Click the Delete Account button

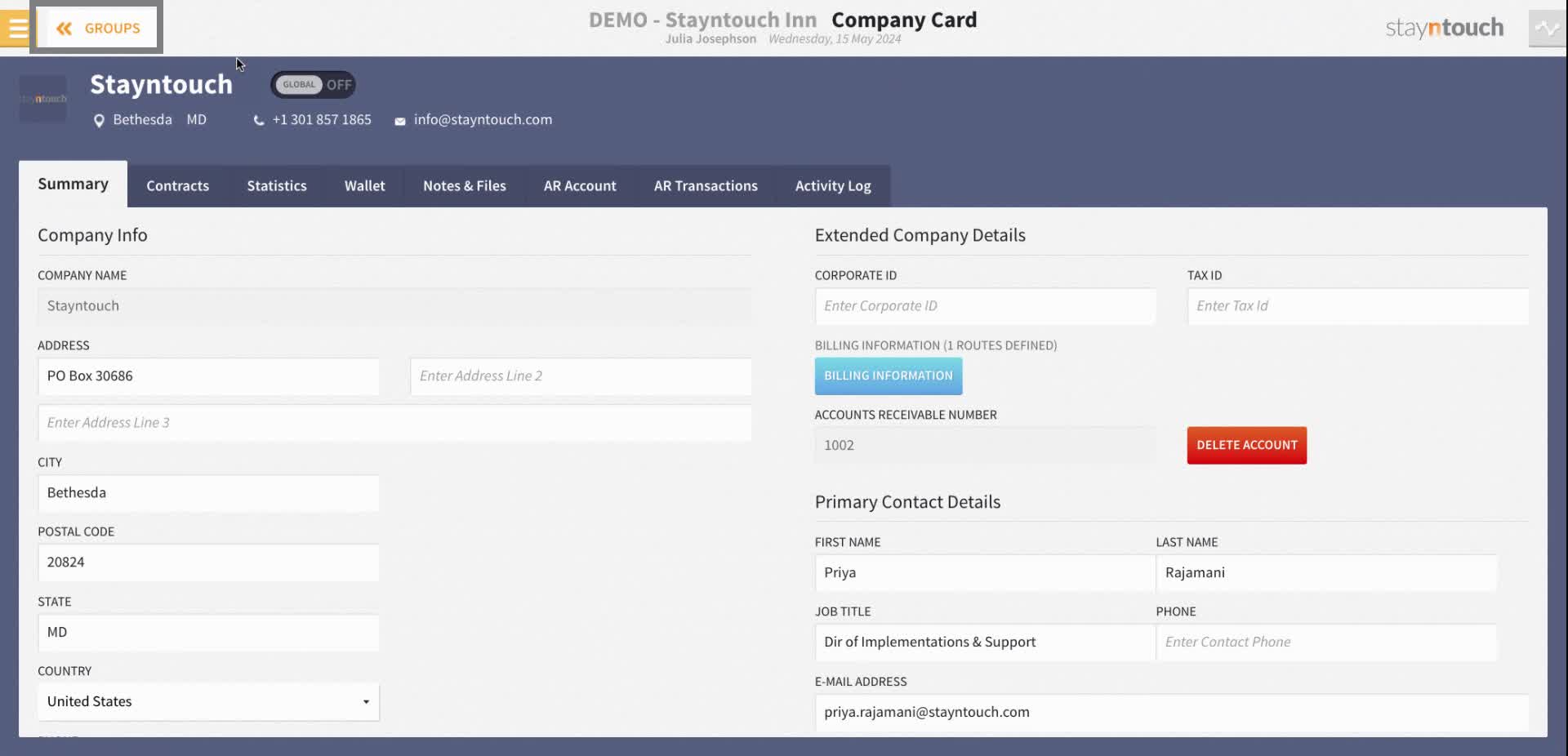1246,446
